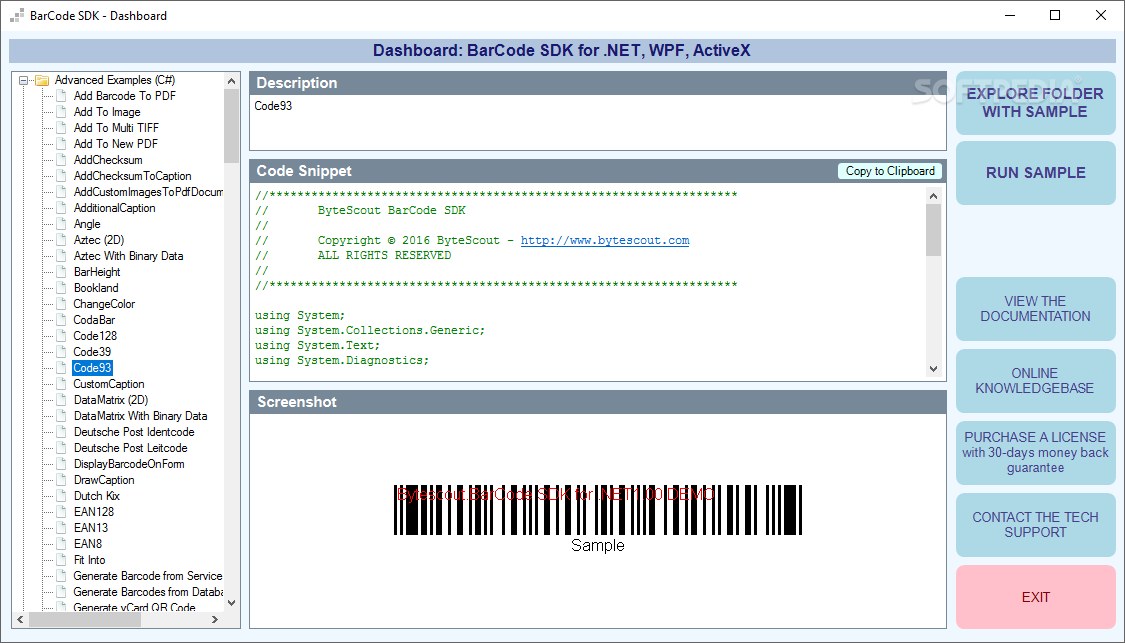The width and height of the screenshot is (1125, 643).
Task: Click the BarCode SDK app icon in title bar
Action: [x=17, y=15]
